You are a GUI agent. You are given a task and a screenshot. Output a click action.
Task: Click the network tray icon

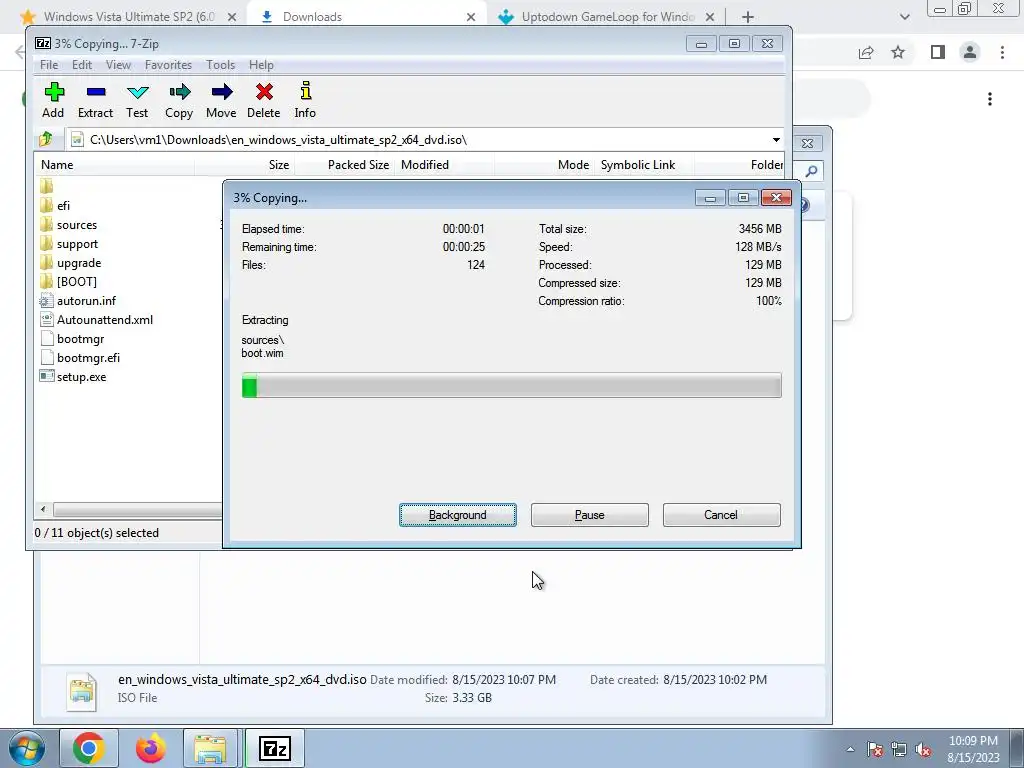[899, 750]
